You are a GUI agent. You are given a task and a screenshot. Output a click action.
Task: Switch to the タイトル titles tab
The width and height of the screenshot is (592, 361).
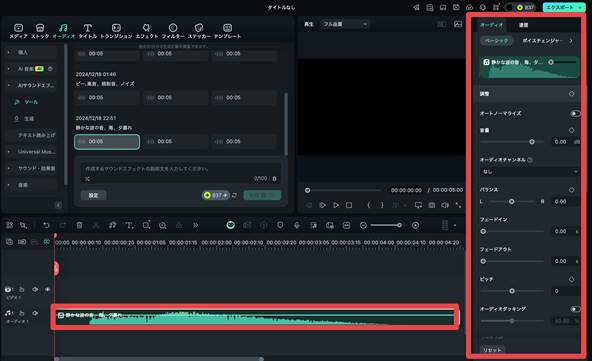(x=88, y=31)
